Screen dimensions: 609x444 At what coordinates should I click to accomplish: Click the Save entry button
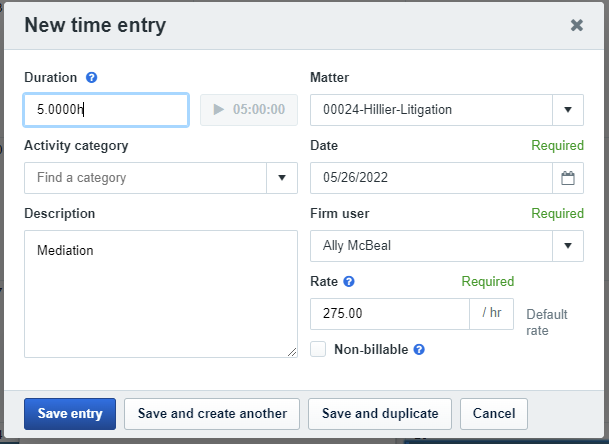70,413
